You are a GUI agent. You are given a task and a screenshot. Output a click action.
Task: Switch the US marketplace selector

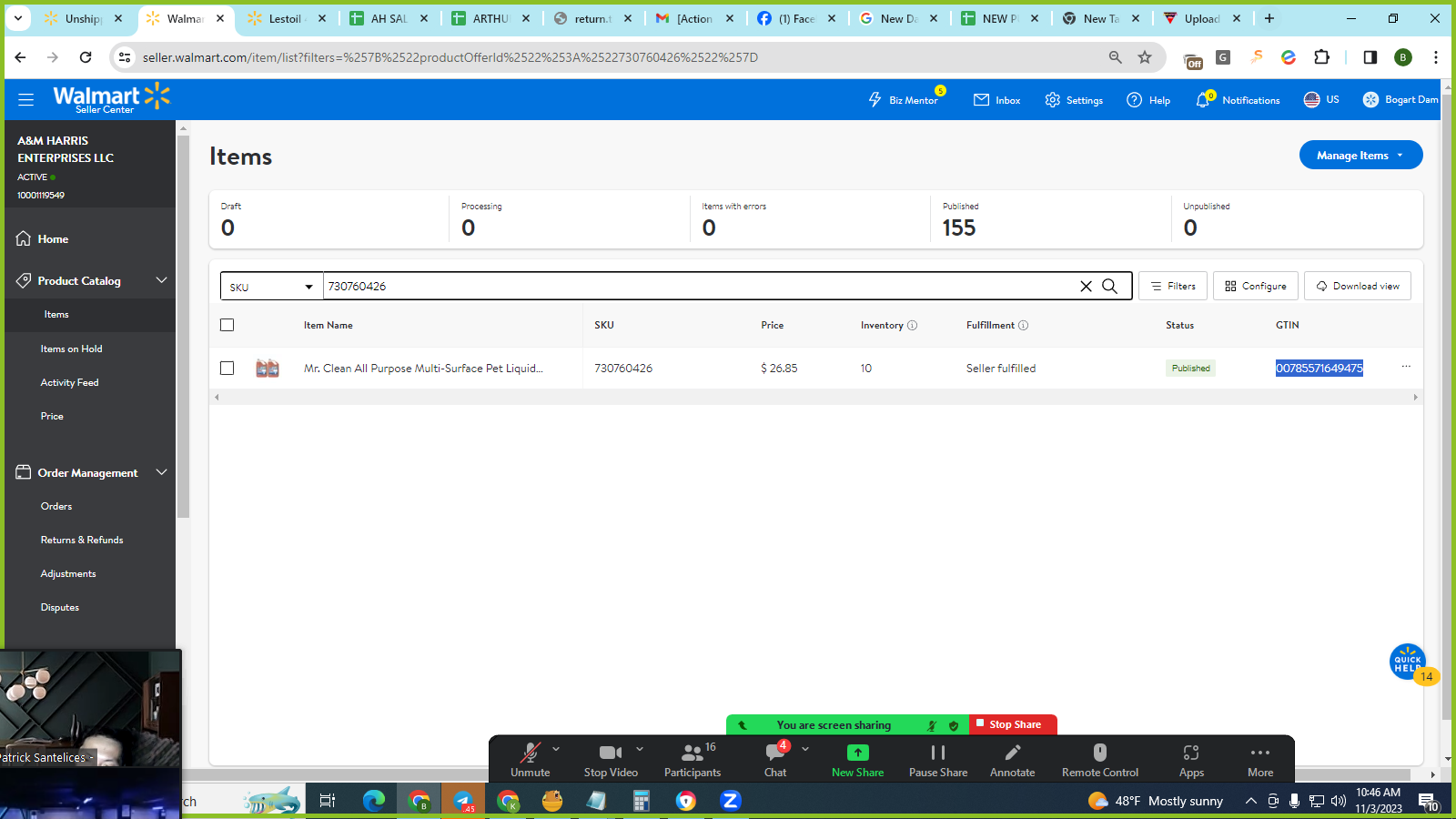(1321, 100)
